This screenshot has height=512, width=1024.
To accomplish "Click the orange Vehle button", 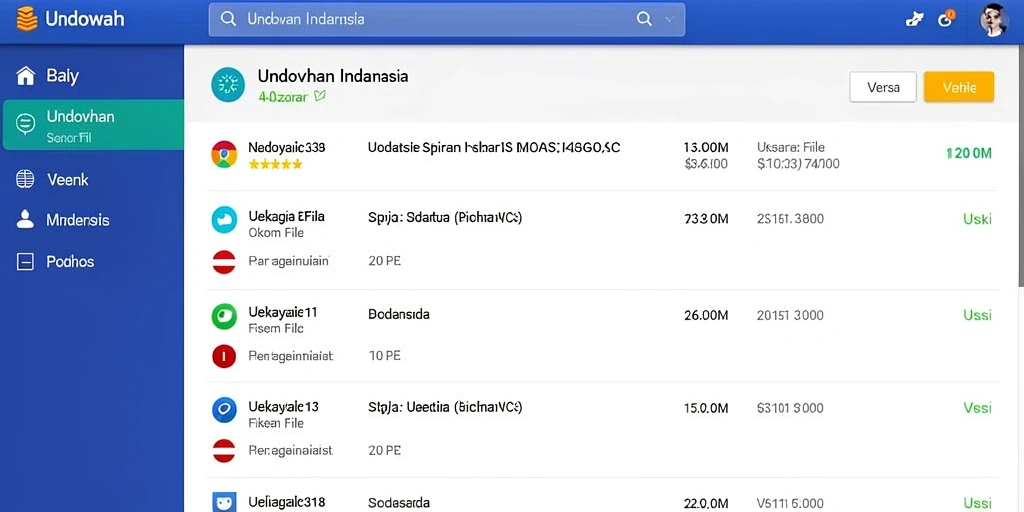I will pos(959,87).
